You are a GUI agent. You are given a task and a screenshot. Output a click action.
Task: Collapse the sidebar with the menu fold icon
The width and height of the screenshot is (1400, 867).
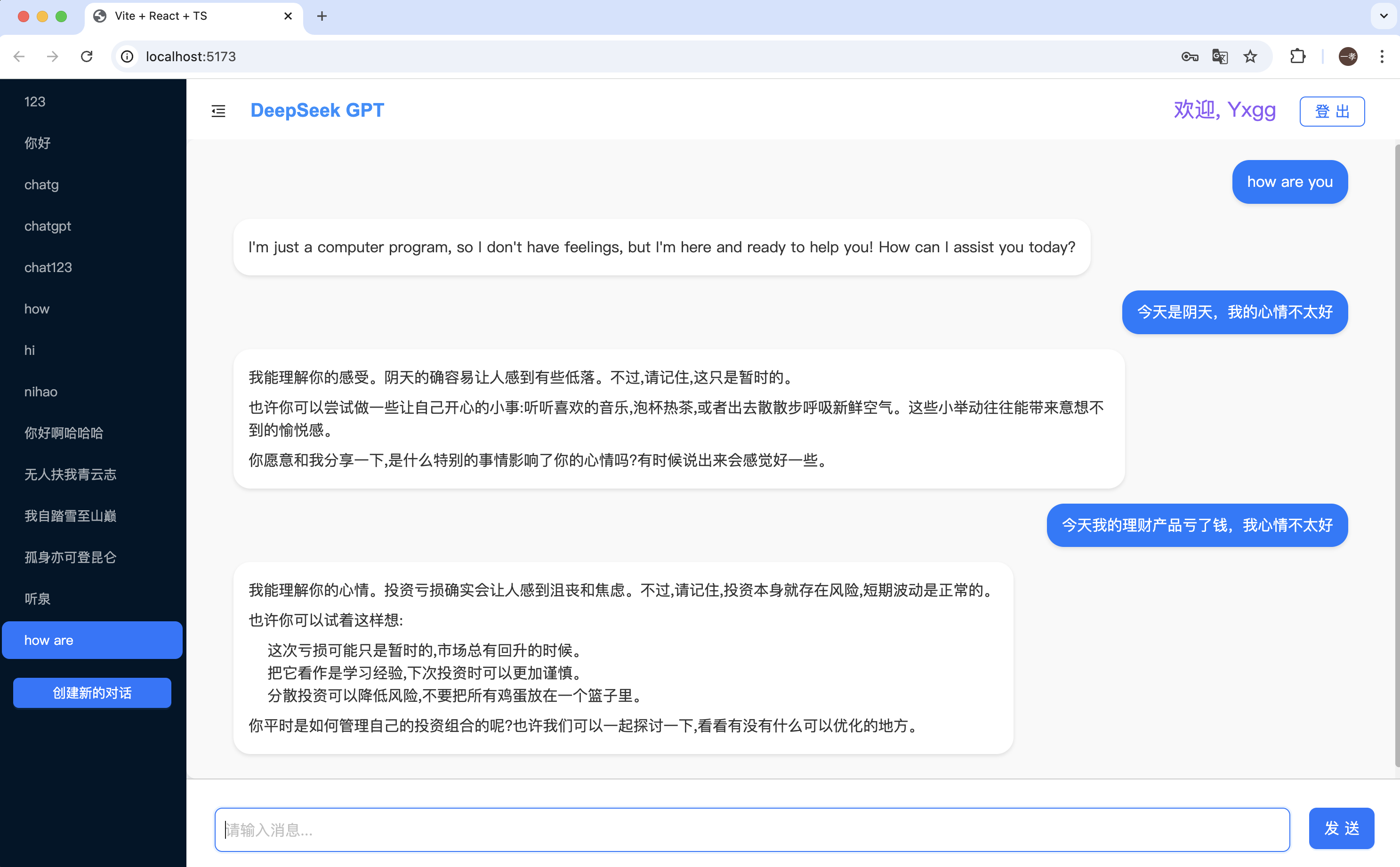tap(218, 111)
